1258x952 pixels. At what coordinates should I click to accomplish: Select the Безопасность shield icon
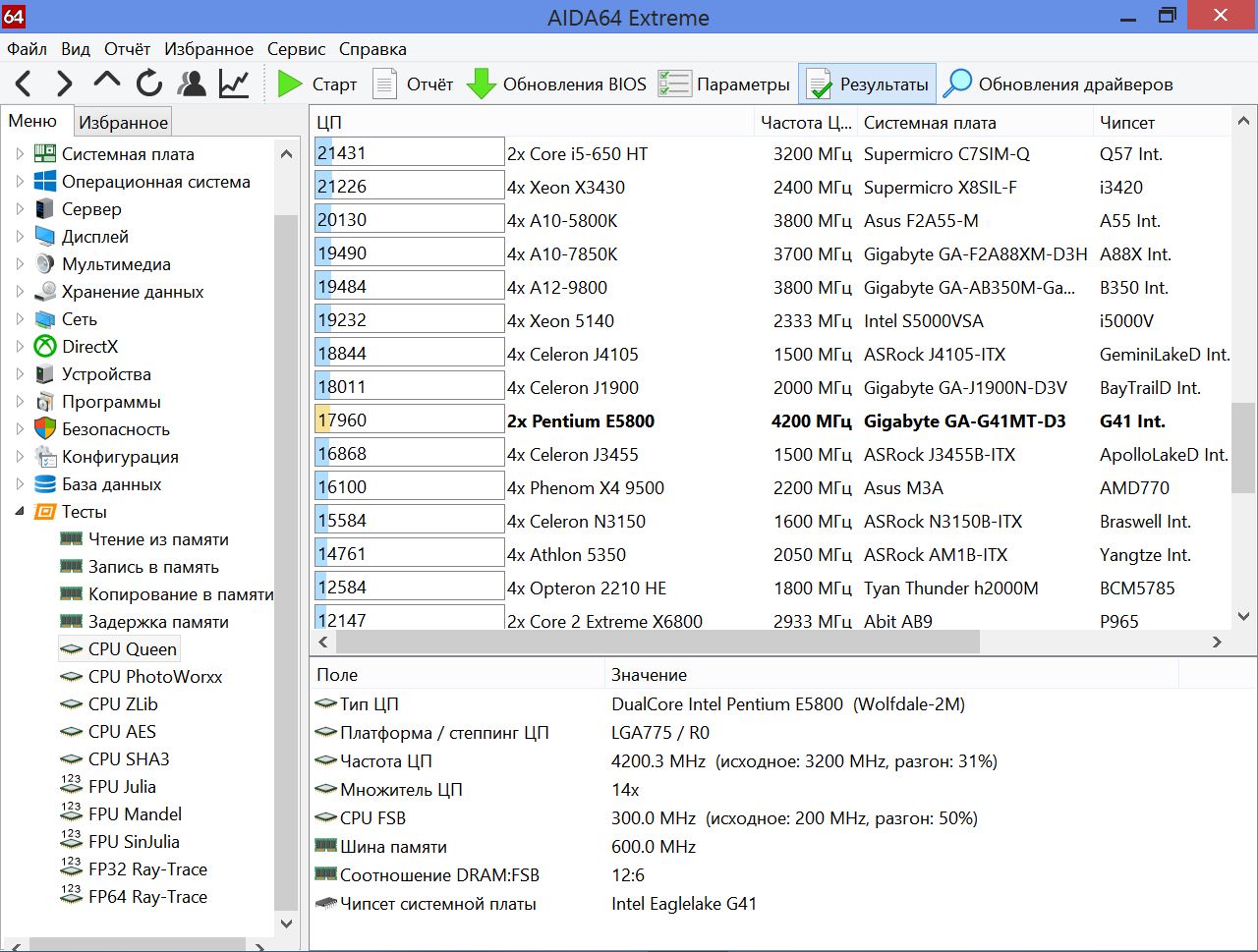pos(45,429)
